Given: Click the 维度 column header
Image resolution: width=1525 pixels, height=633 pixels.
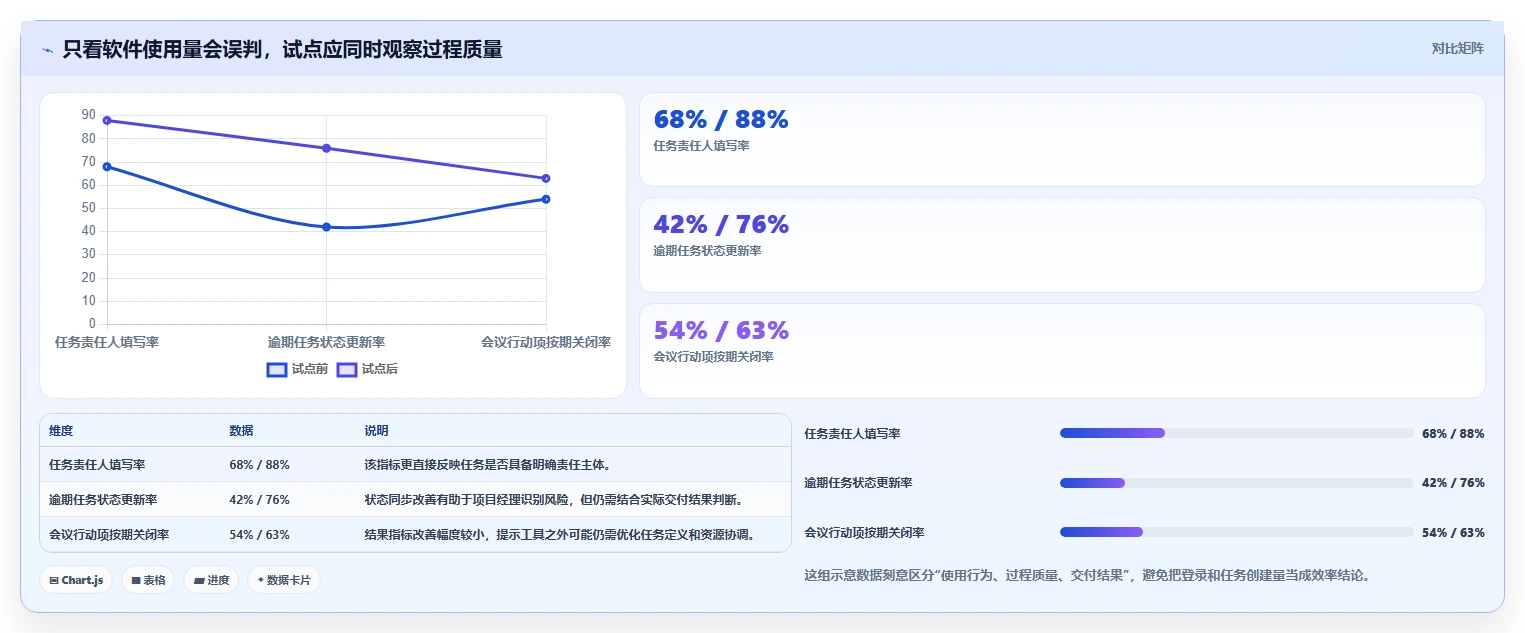Looking at the screenshot, I should point(61,431).
